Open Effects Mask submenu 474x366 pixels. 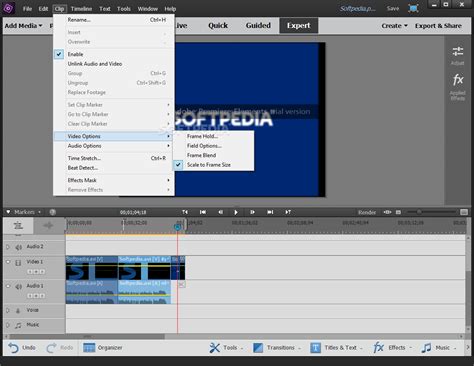coord(113,180)
